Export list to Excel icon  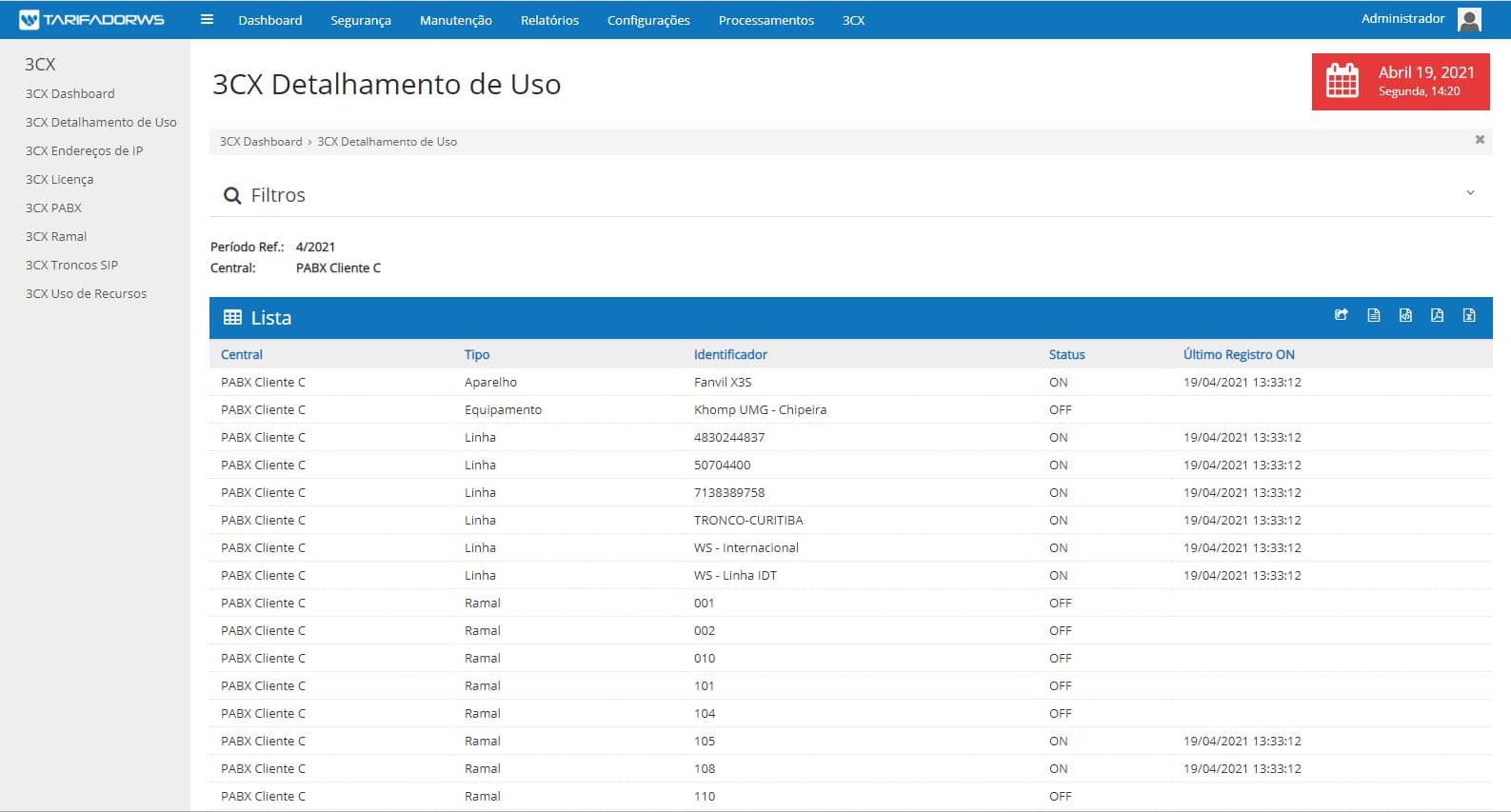point(1469,315)
